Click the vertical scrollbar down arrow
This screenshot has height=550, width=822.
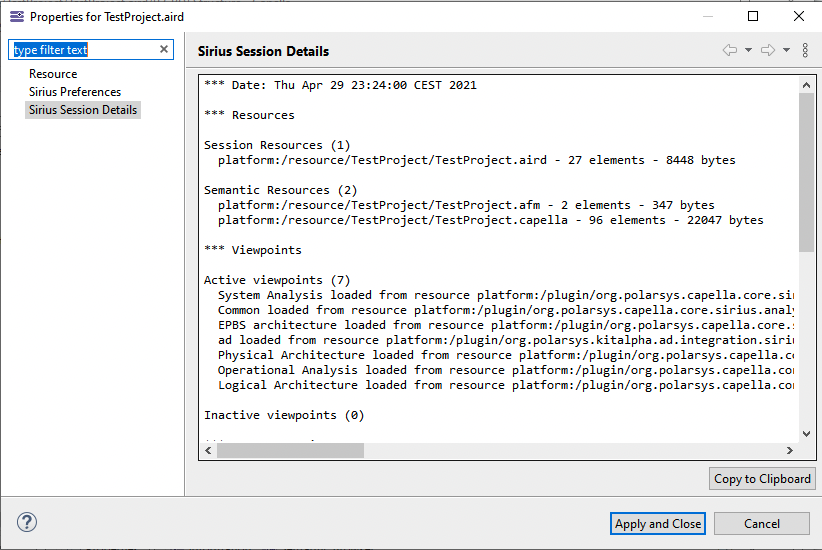pyautogui.click(x=807, y=433)
